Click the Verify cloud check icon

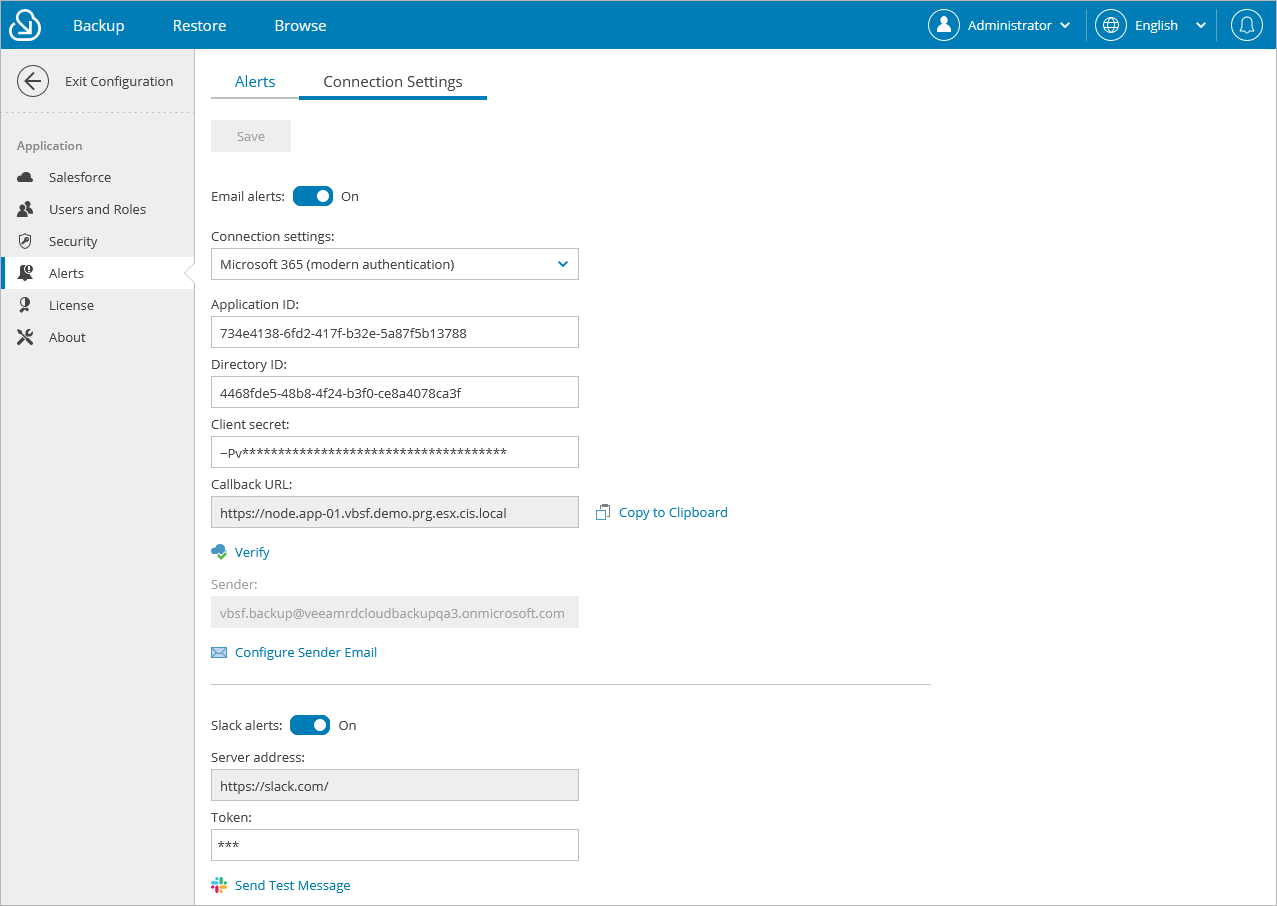pyautogui.click(x=220, y=552)
